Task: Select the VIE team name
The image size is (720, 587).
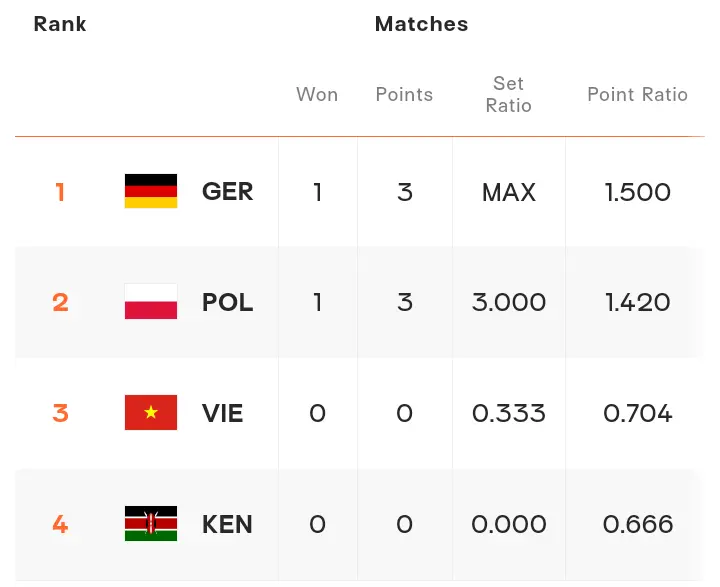Action: coord(222,413)
